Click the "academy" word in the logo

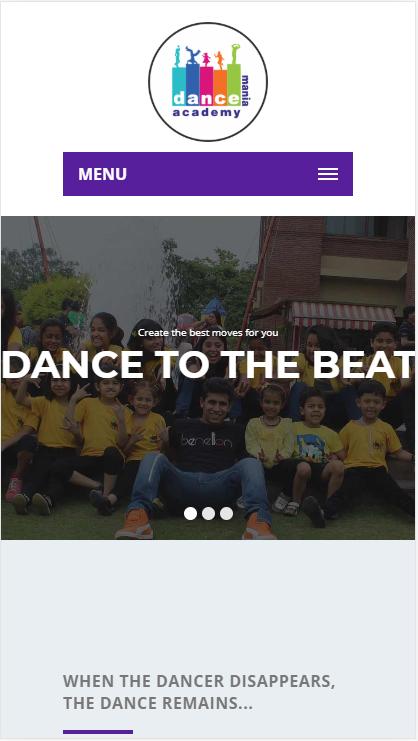click(206, 113)
